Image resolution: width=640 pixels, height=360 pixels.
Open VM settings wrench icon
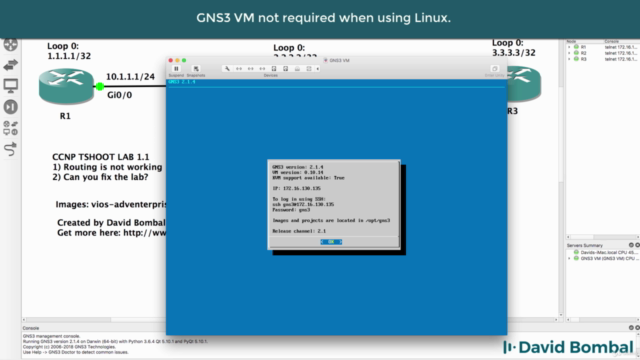(227, 69)
